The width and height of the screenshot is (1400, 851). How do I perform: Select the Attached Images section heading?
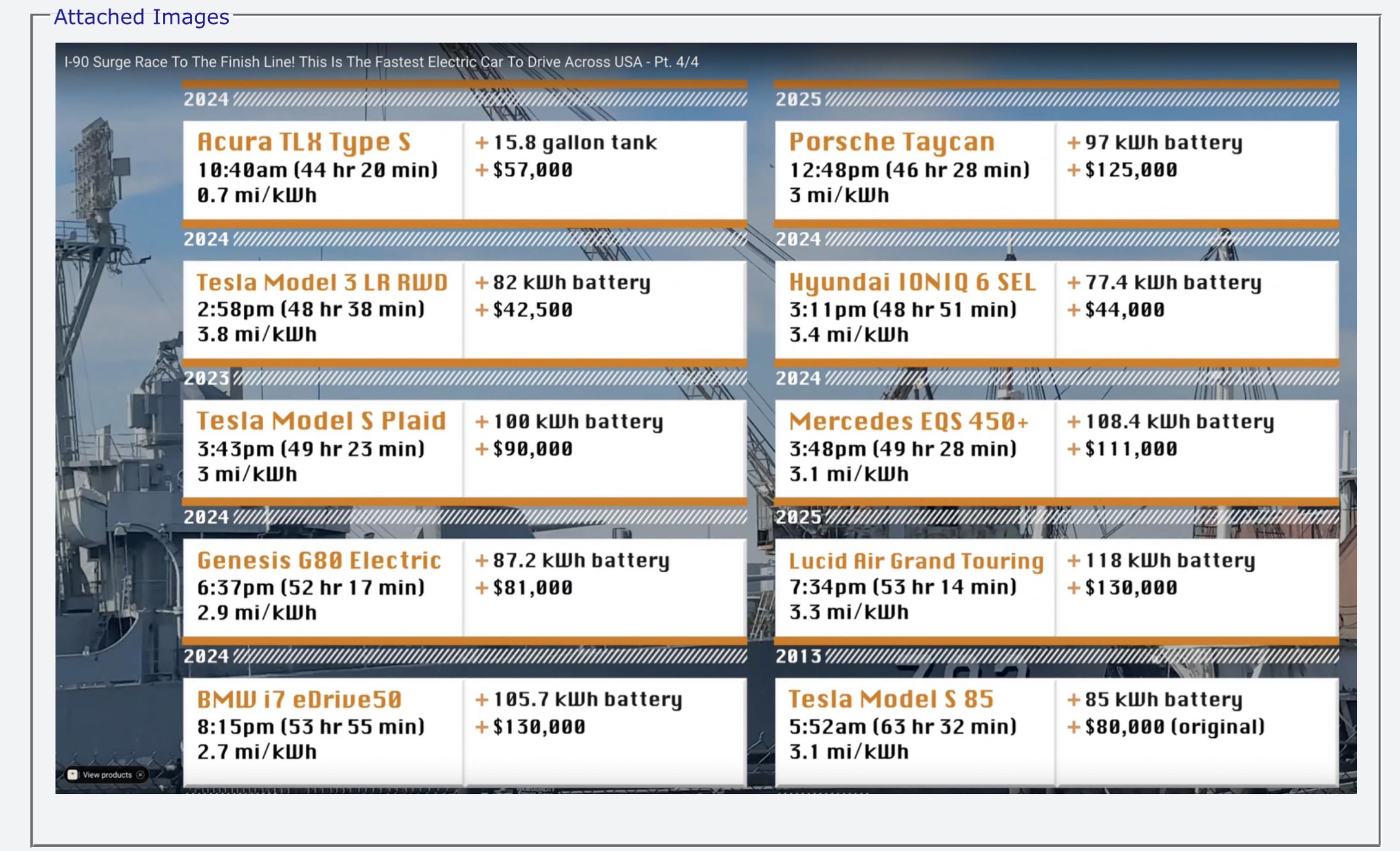click(x=141, y=16)
